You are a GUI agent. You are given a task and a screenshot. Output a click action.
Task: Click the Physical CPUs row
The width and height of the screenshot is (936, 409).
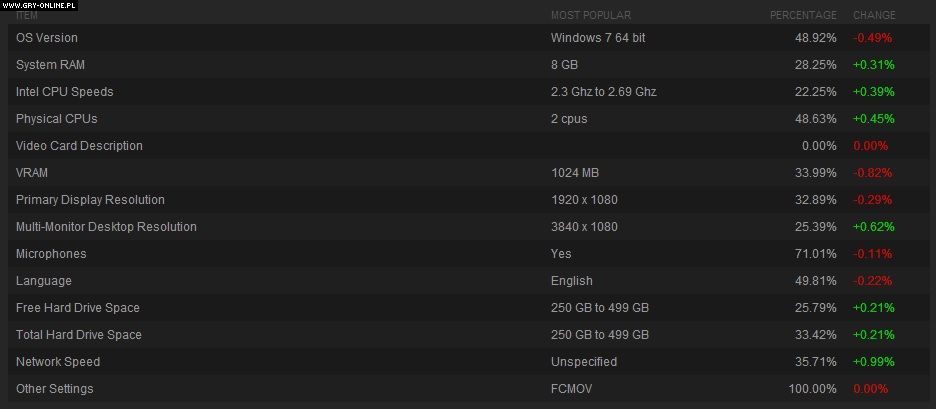[57, 119]
